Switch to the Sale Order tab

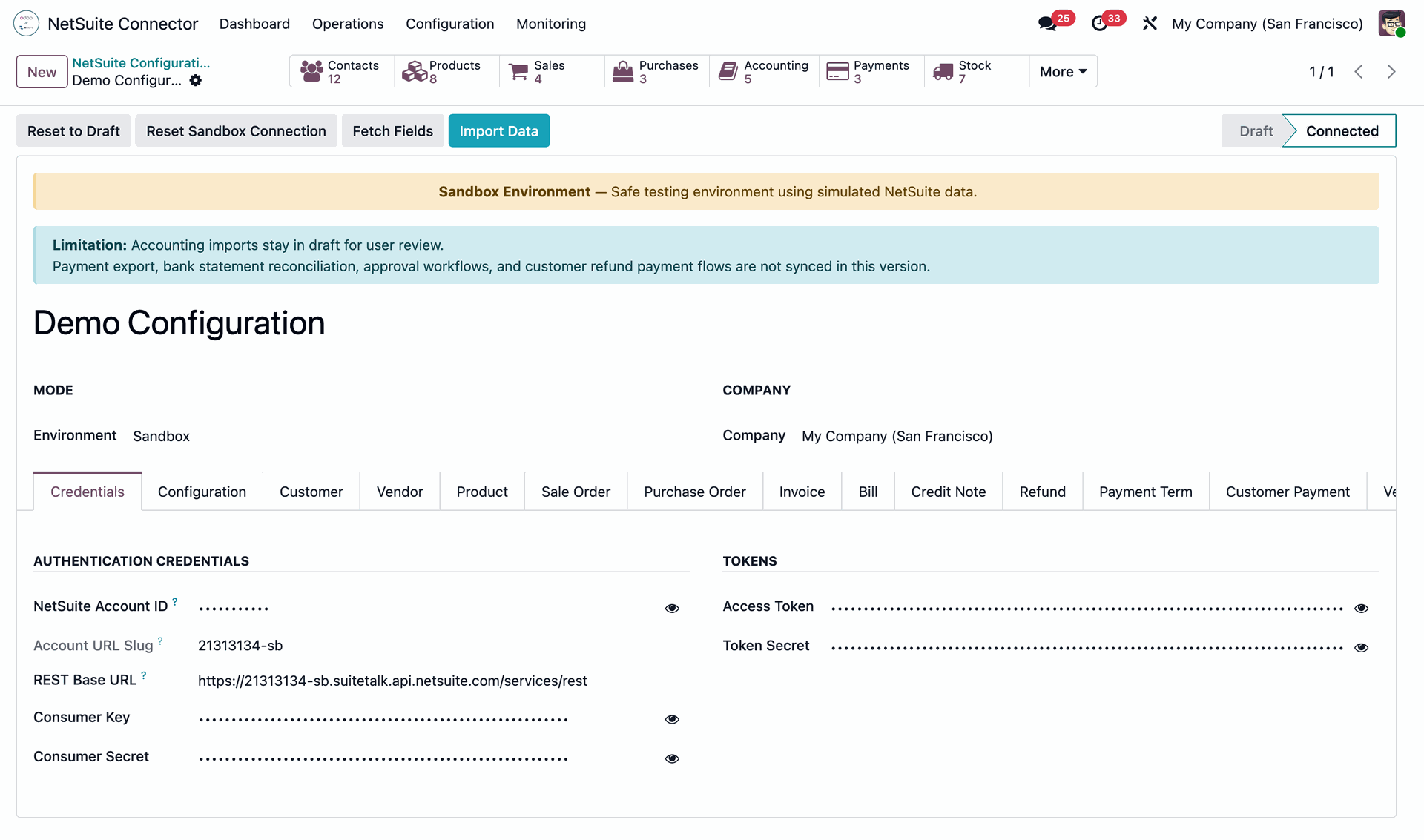[576, 492]
